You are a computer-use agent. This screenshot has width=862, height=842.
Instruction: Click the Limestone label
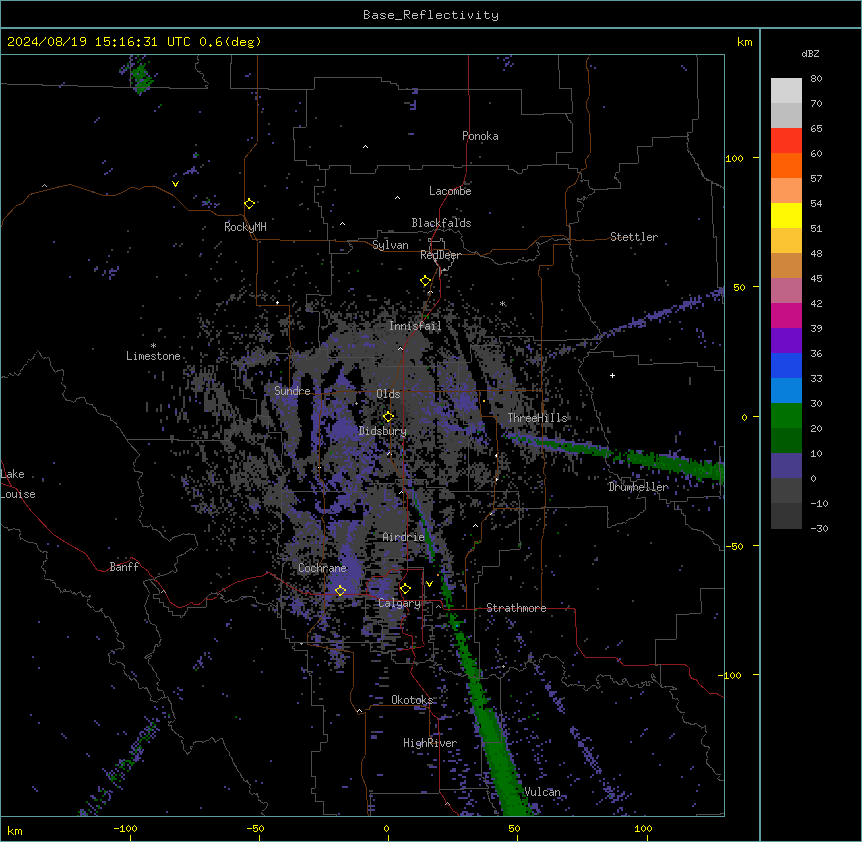click(153, 356)
